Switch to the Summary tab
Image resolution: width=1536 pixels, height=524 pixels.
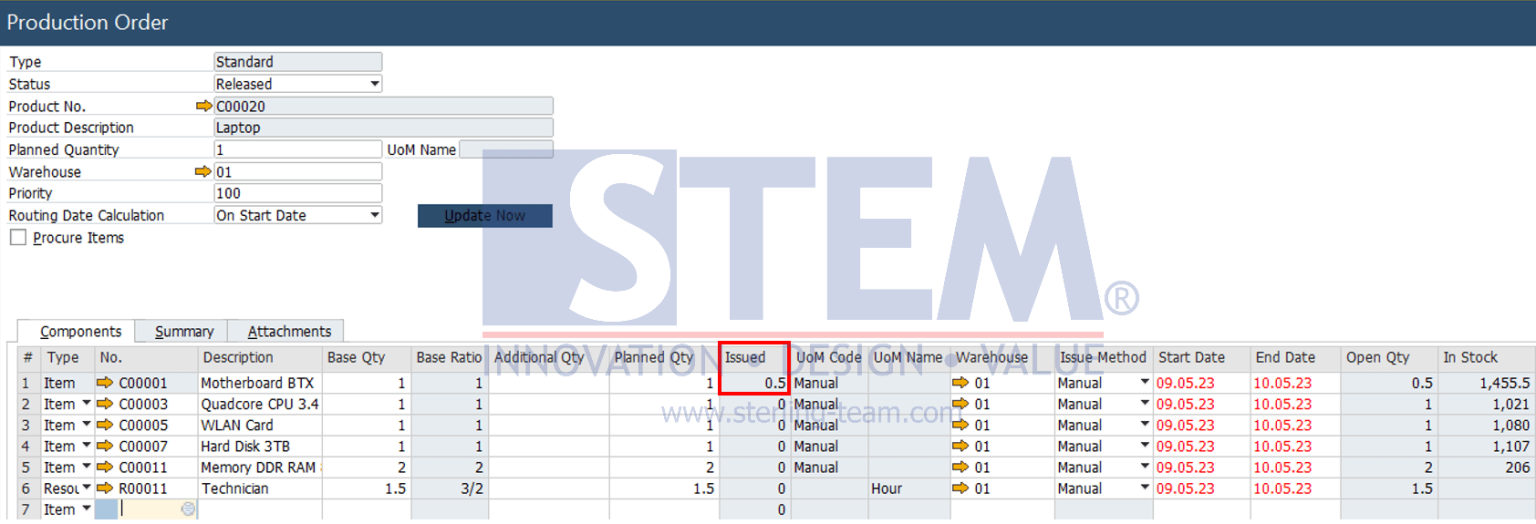coord(184,331)
